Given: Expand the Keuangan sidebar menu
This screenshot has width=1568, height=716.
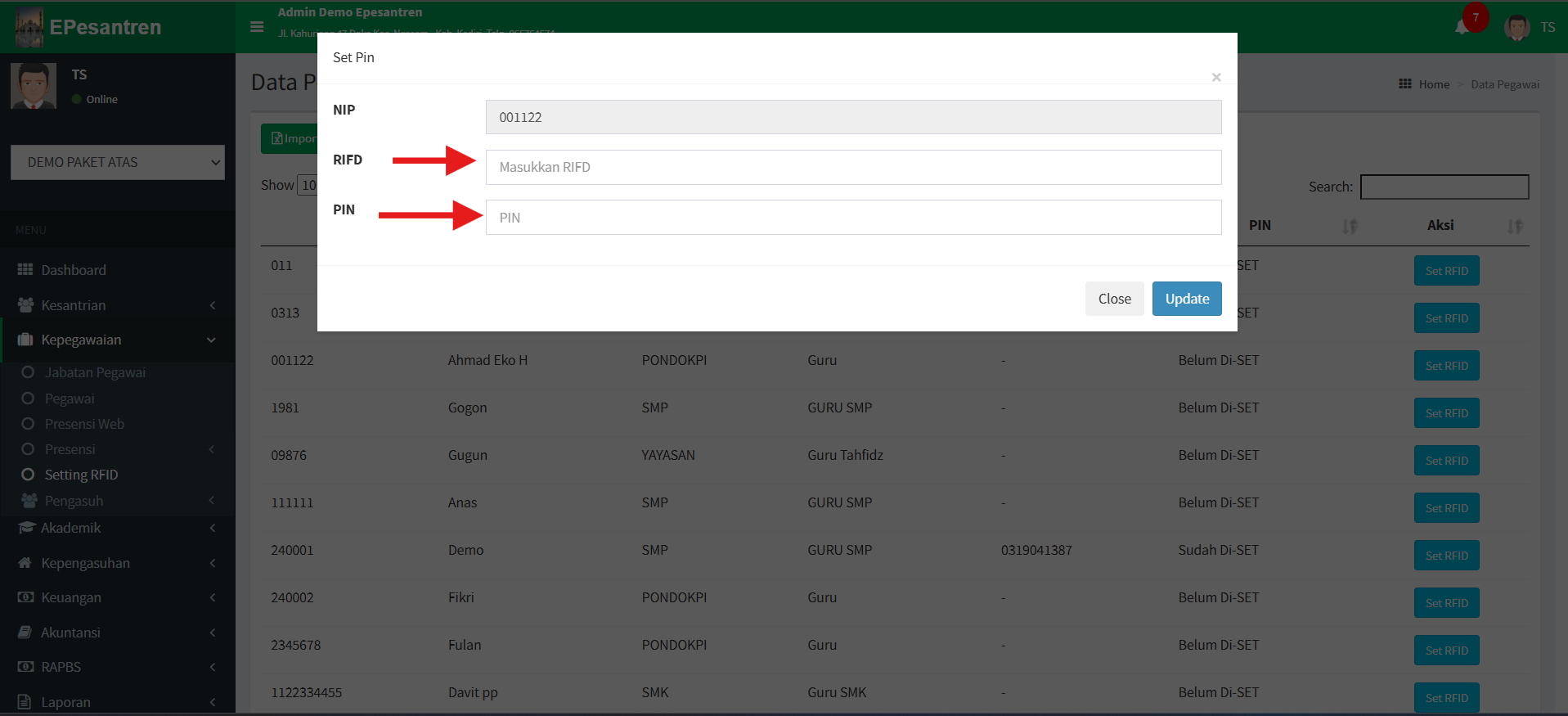Looking at the screenshot, I should 71,597.
